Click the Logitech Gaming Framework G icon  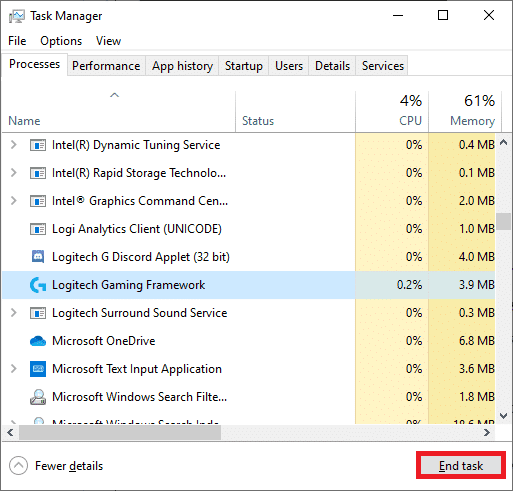point(38,285)
